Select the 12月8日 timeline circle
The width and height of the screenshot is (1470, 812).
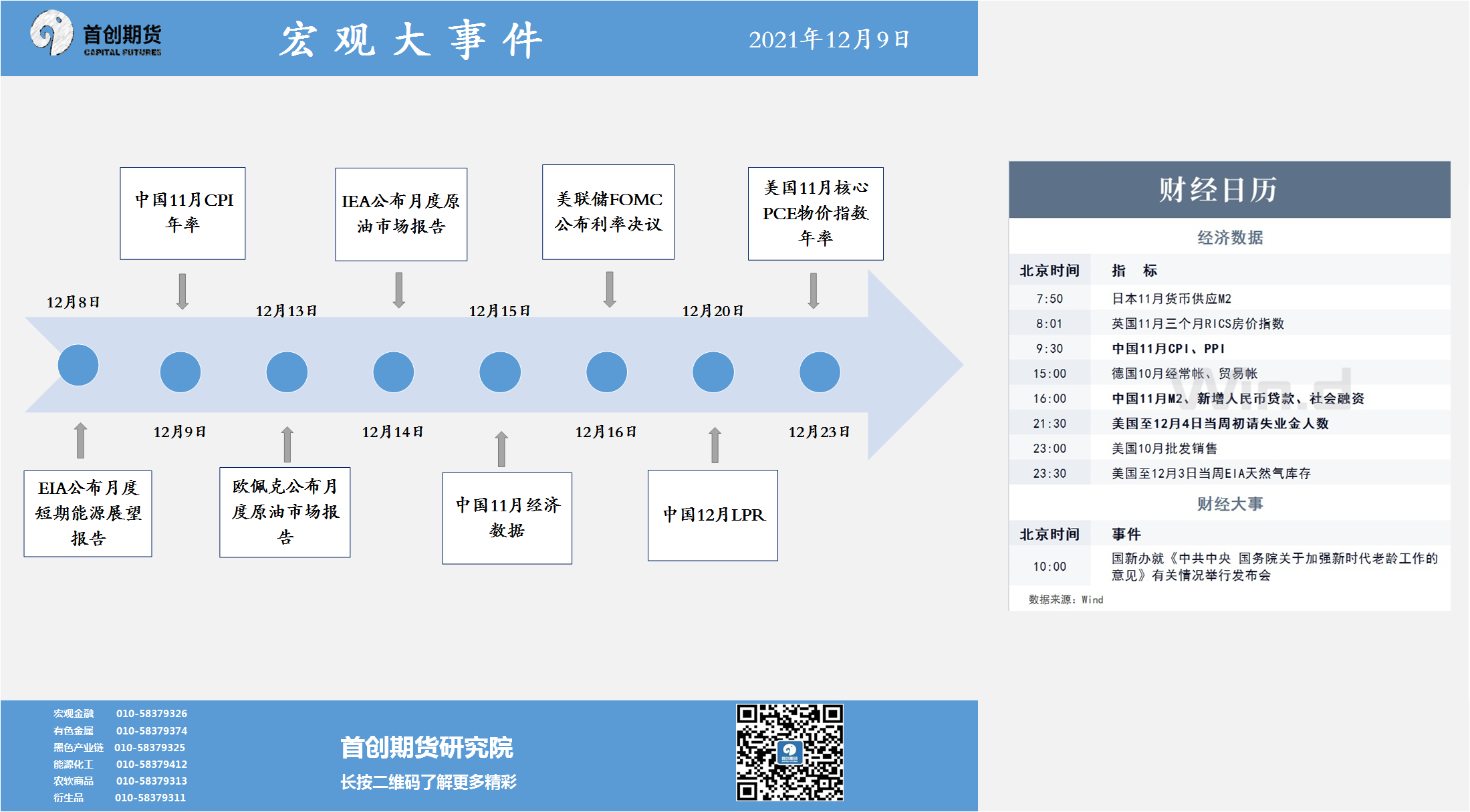[78, 365]
